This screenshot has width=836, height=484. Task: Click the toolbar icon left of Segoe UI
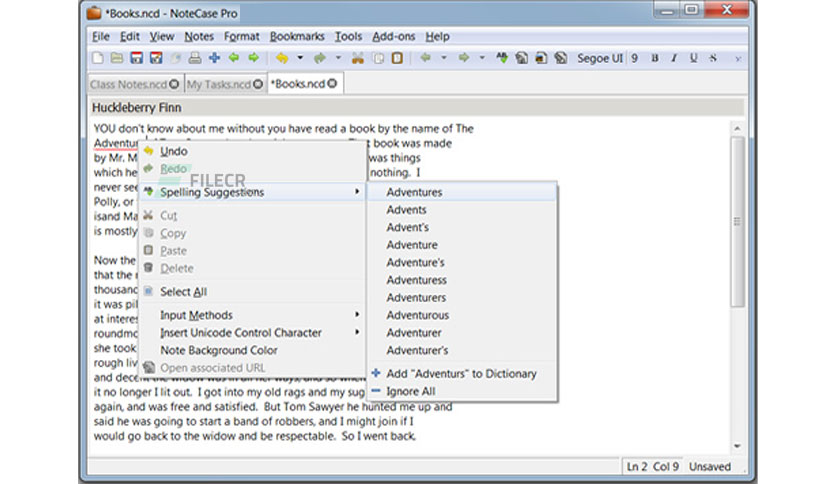[x=560, y=58]
